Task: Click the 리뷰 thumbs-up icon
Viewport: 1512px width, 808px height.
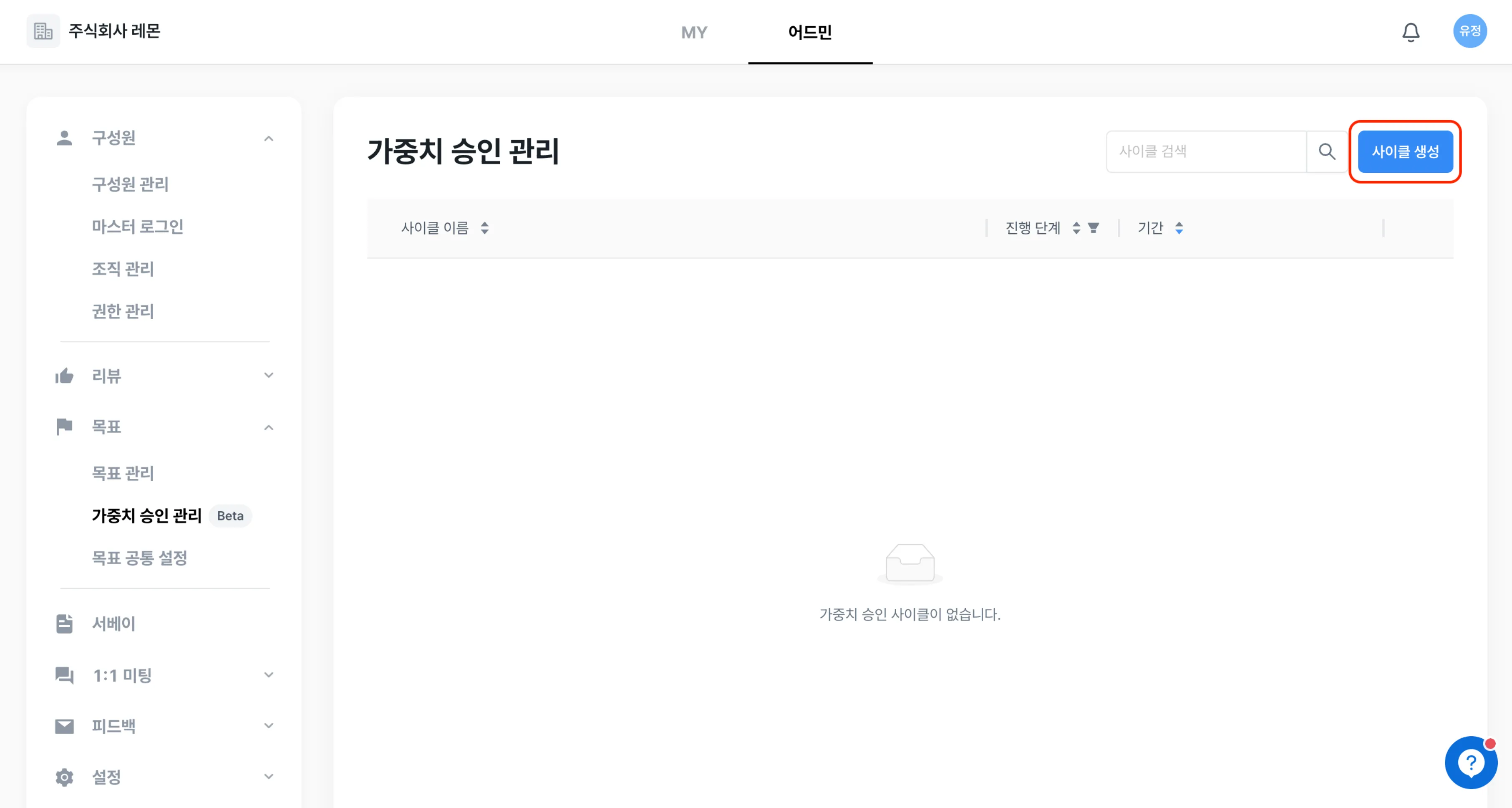Action: tap(65, 376)
